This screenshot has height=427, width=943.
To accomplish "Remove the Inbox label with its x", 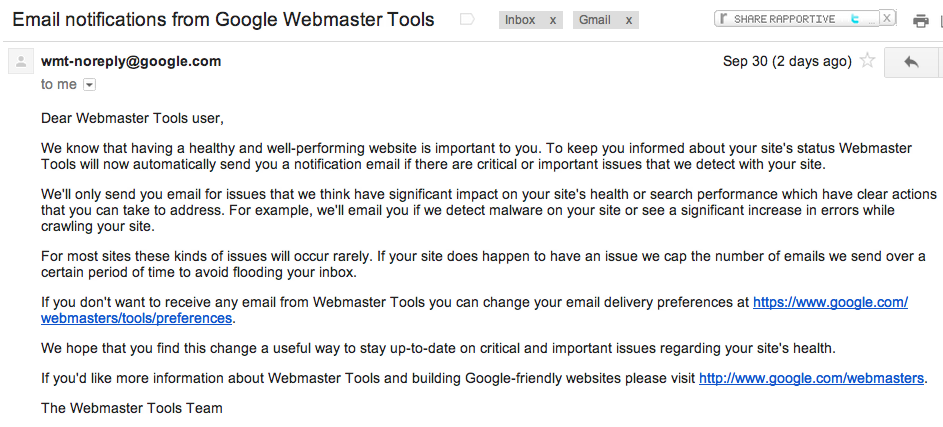I will (x=553, y=20).
